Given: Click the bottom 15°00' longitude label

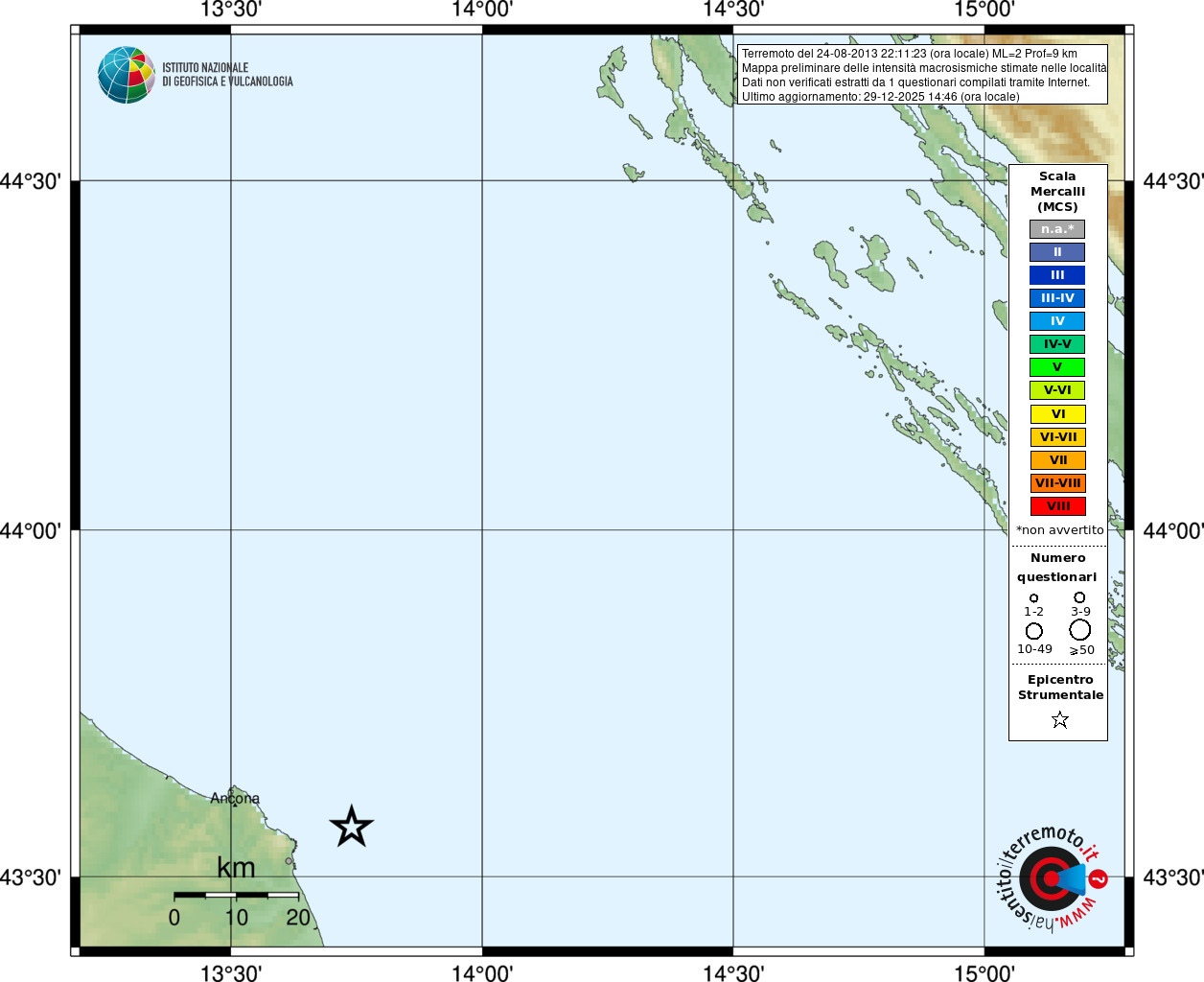Looking at the screenshot, I should pyautogui.click(x=984, y=972).
